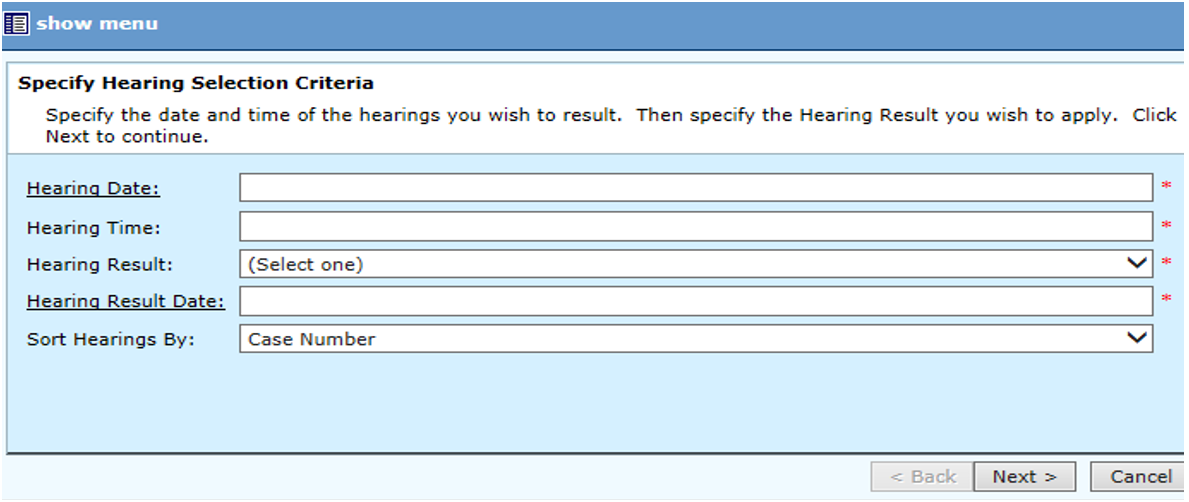This screenshot has width=1189, height=502.
Task: Open the Sort Hearings By 'Case Number' dropdown
Action: click(x=680, y=339)
